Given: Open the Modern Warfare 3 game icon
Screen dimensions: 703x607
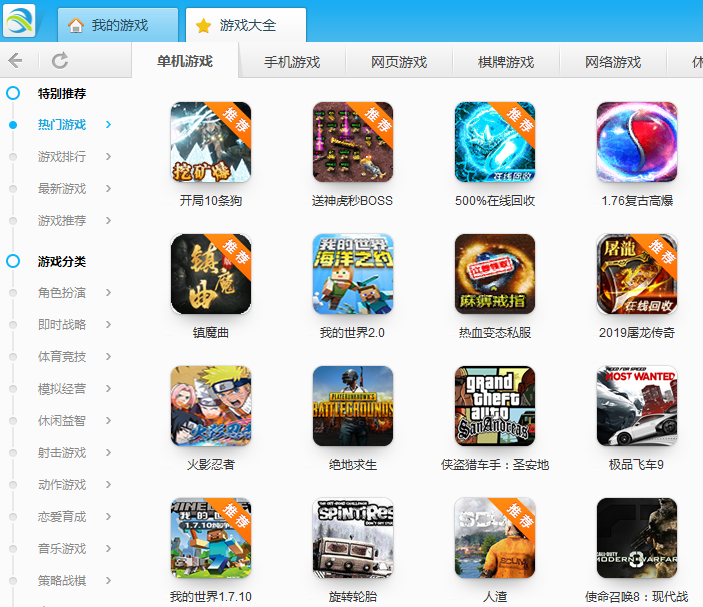Looking at the screenshot, I should [x=637, y=538].
